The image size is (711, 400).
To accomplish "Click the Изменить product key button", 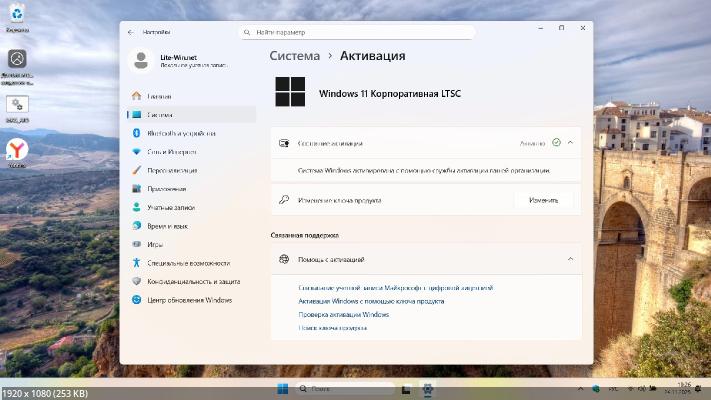I will (x=543, y=200).
